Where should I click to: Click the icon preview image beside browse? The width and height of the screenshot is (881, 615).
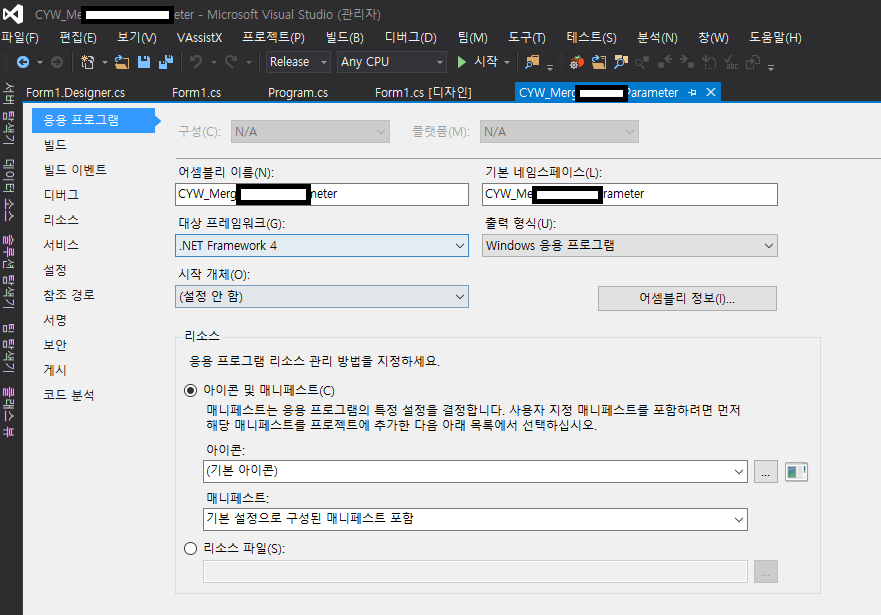tap(796, 472)
